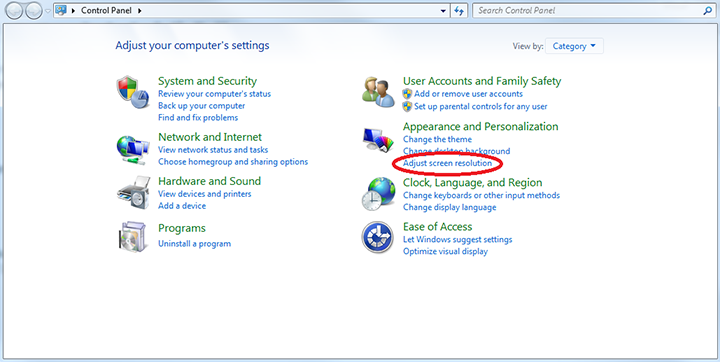Open the Network and Internet heading

[x=210, y=137]
